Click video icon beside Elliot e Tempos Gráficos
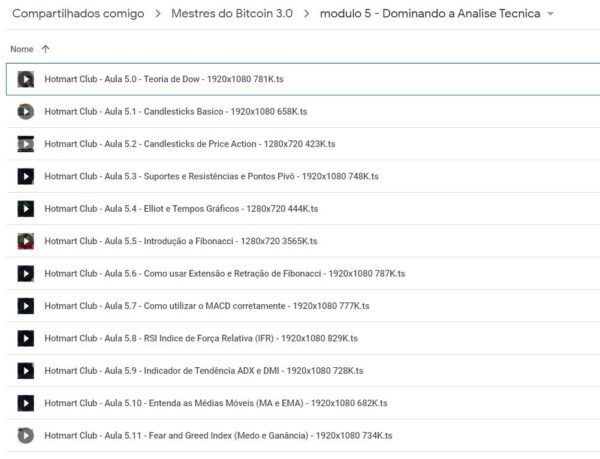 pos(26,209)
